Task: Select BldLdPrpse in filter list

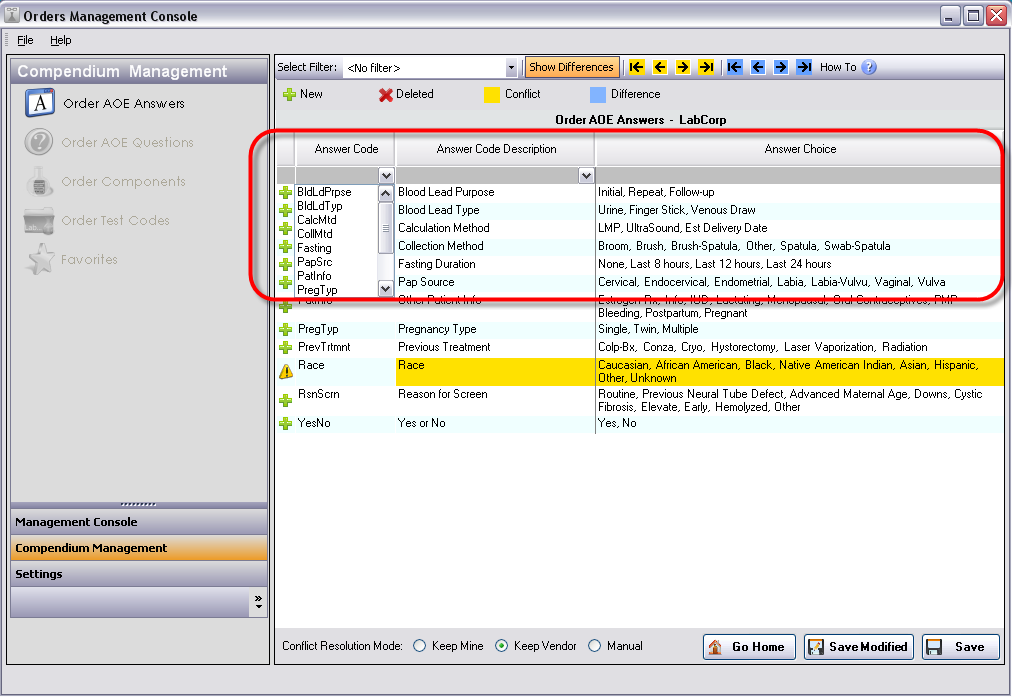Action: (336, 192)
